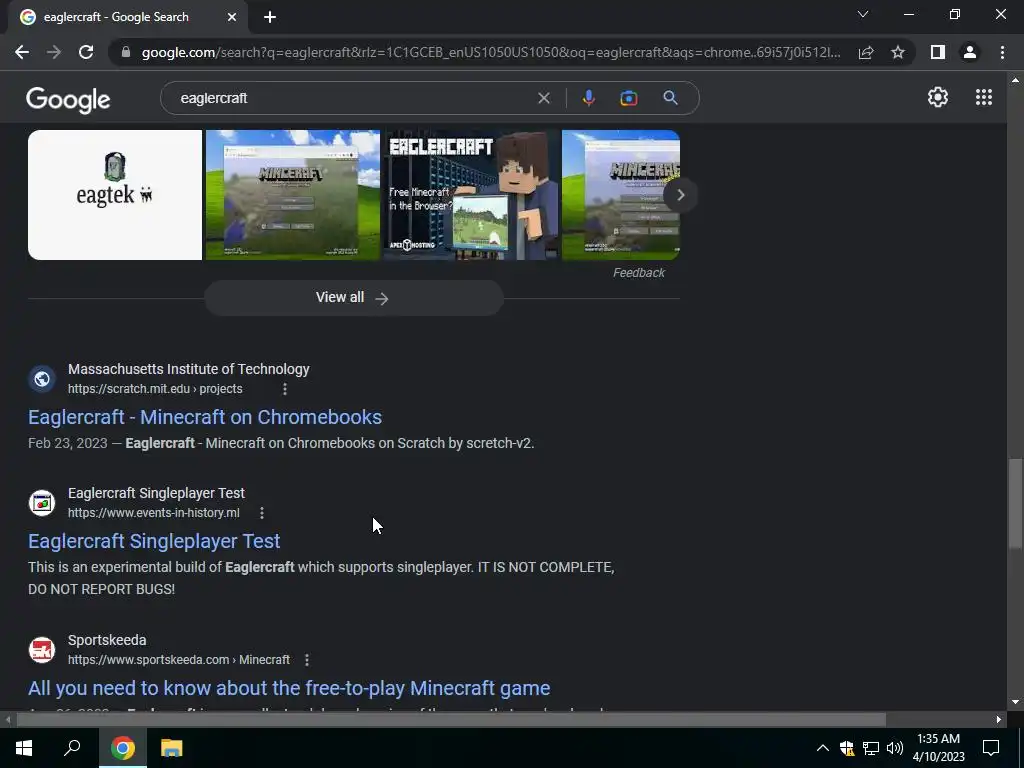The height and width of the screenshot is (768, 1024).
Task: Close the eaglercraft Google Search tab
Action: coord(231,17)
